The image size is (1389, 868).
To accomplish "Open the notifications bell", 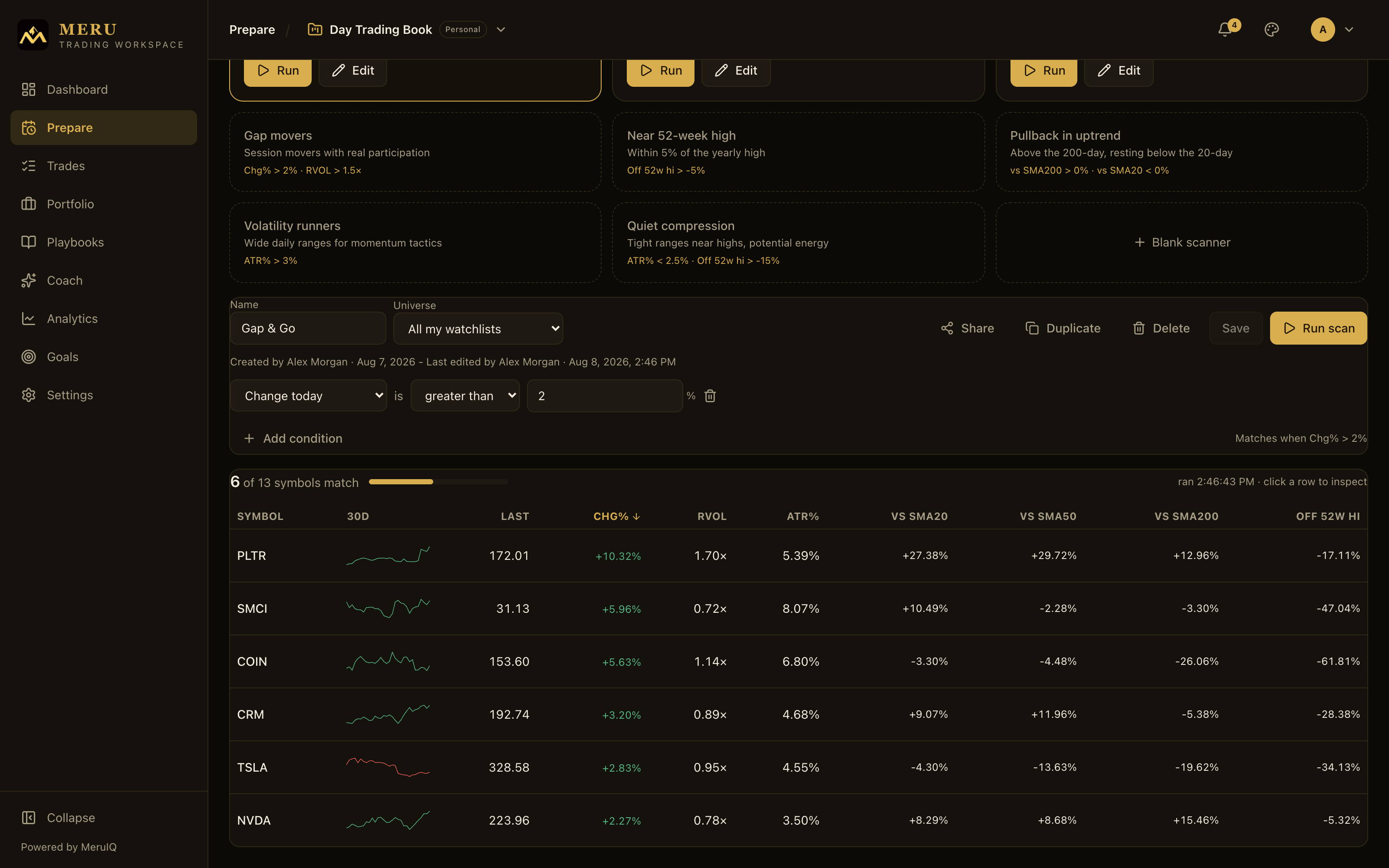I will (x=1225, y=29).
